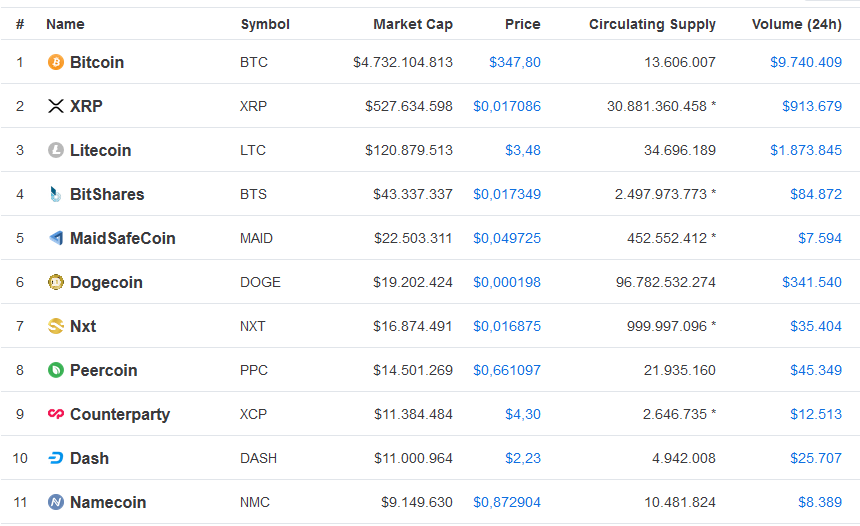Open Namecoin 24h volume $8.389
The height and width of the screenshot is (526, 860).
819,502
